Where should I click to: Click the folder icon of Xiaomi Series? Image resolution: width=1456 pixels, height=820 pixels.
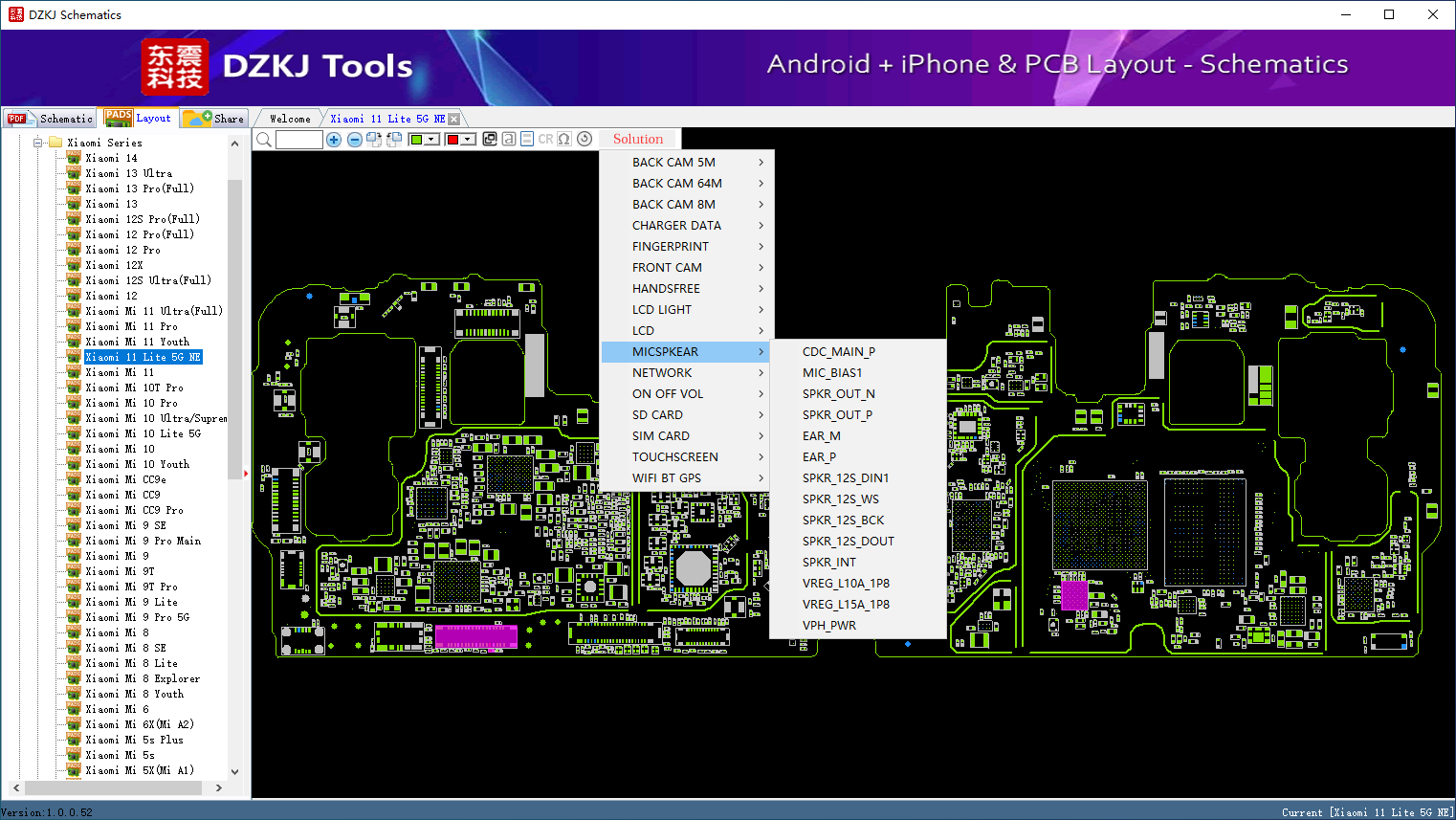55,143
